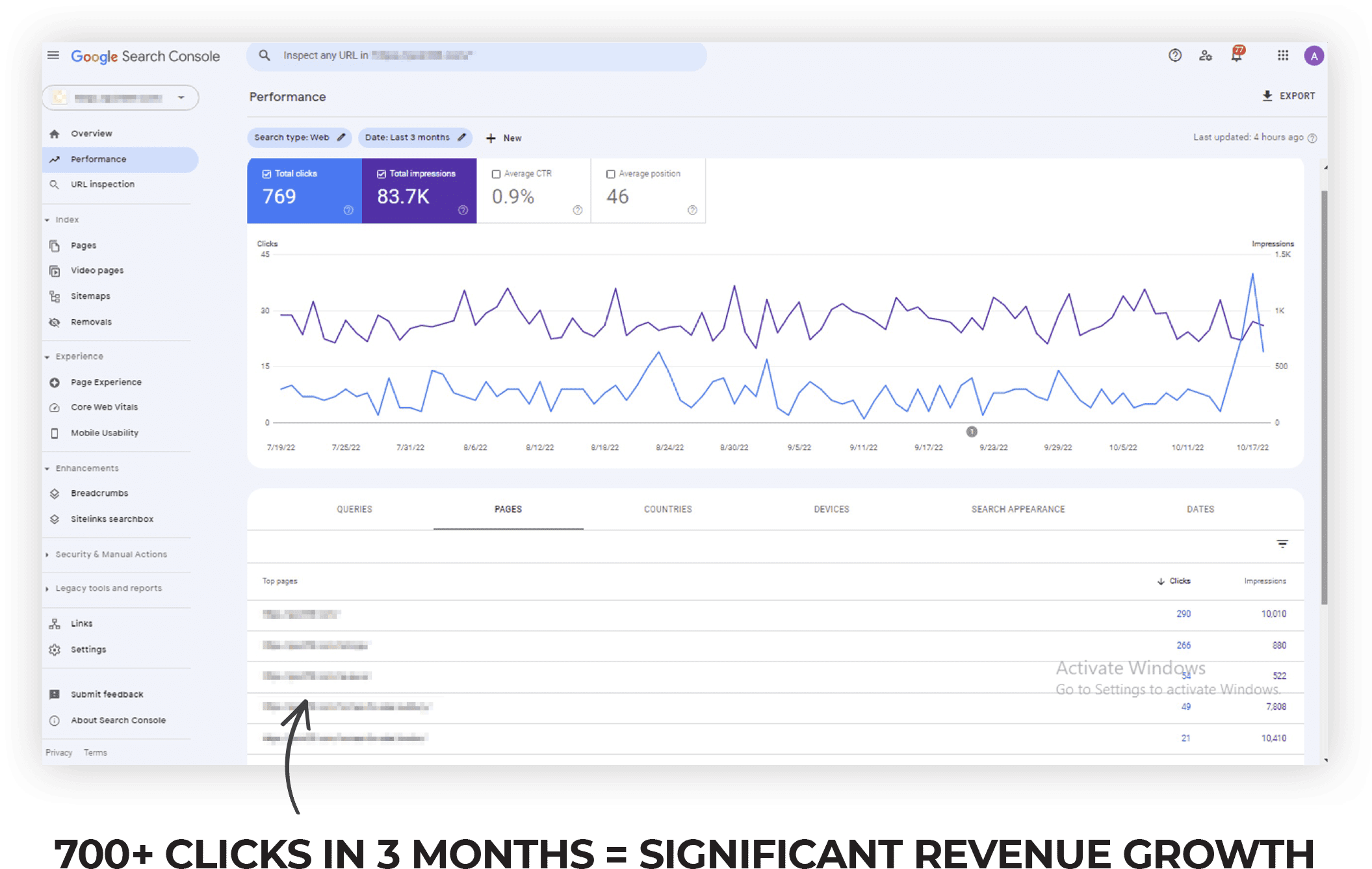Open first top page with 290 clicks
The width and height of the screenshot is (1372, 869).
click(775, 614)
